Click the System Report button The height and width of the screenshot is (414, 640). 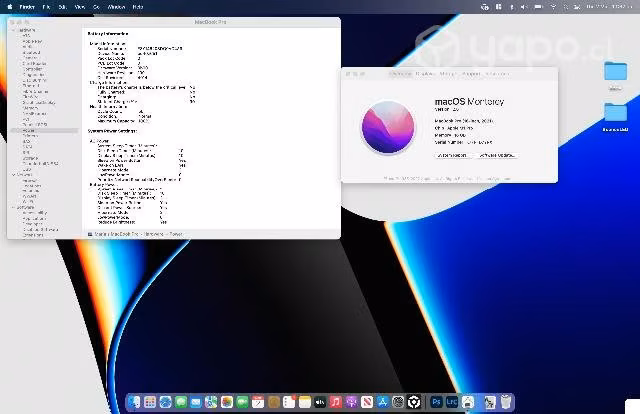(452, 156)
